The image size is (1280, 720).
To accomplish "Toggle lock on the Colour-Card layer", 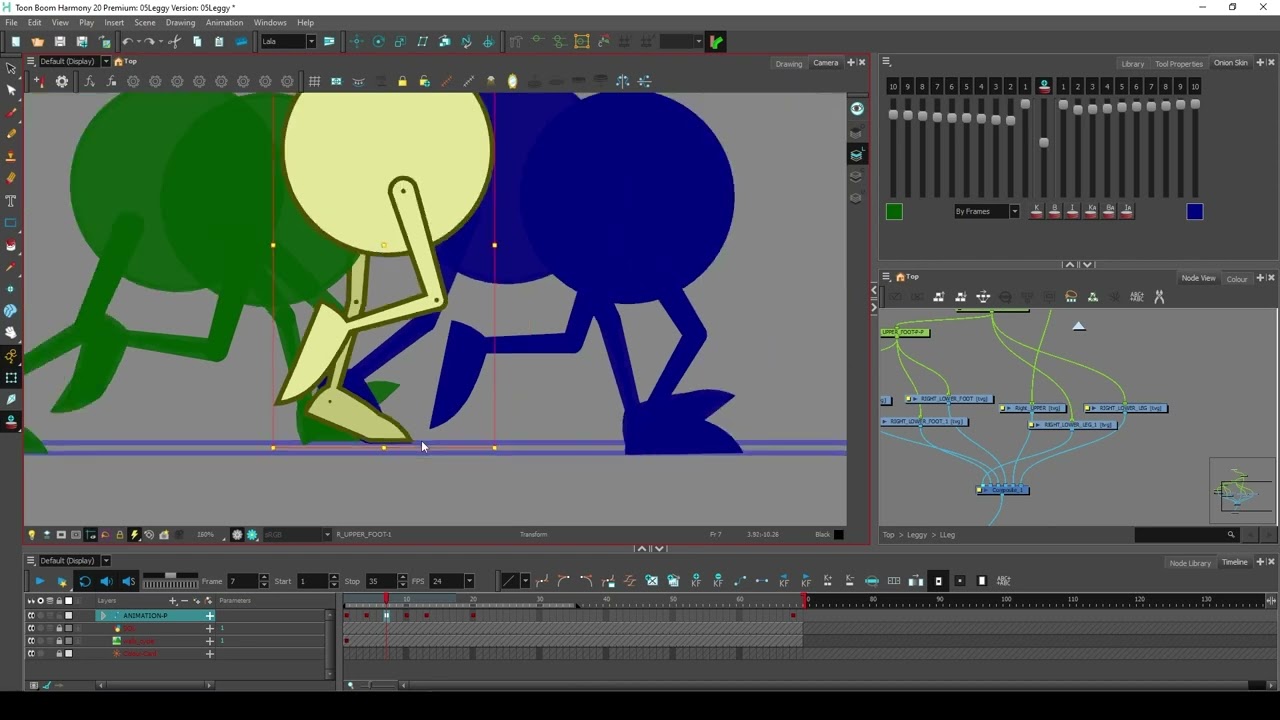I will 59,654.
